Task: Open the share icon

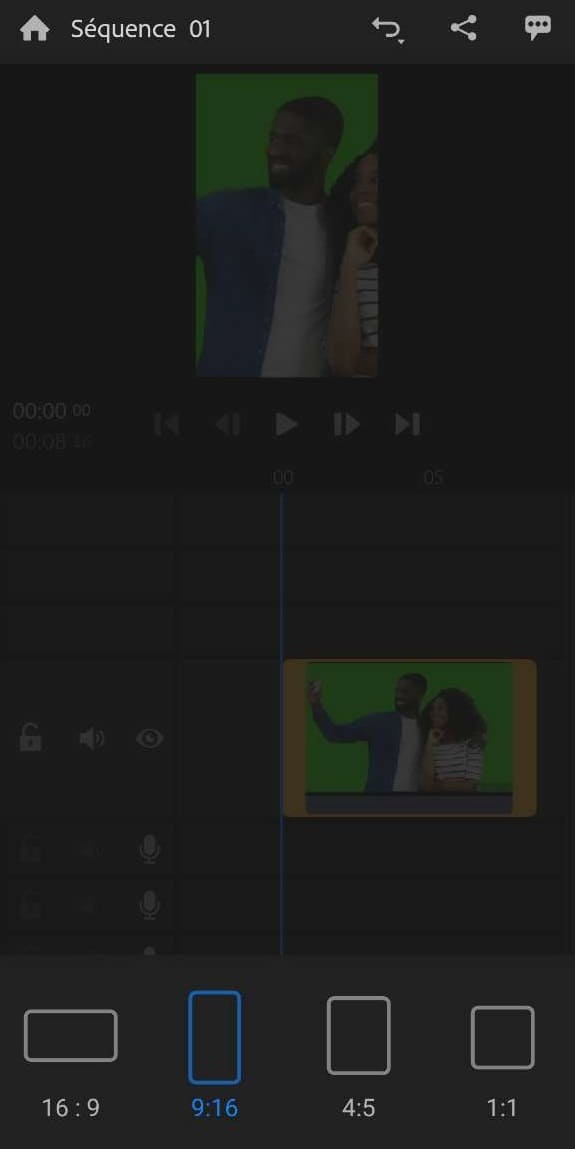Action: click(463, 29)
